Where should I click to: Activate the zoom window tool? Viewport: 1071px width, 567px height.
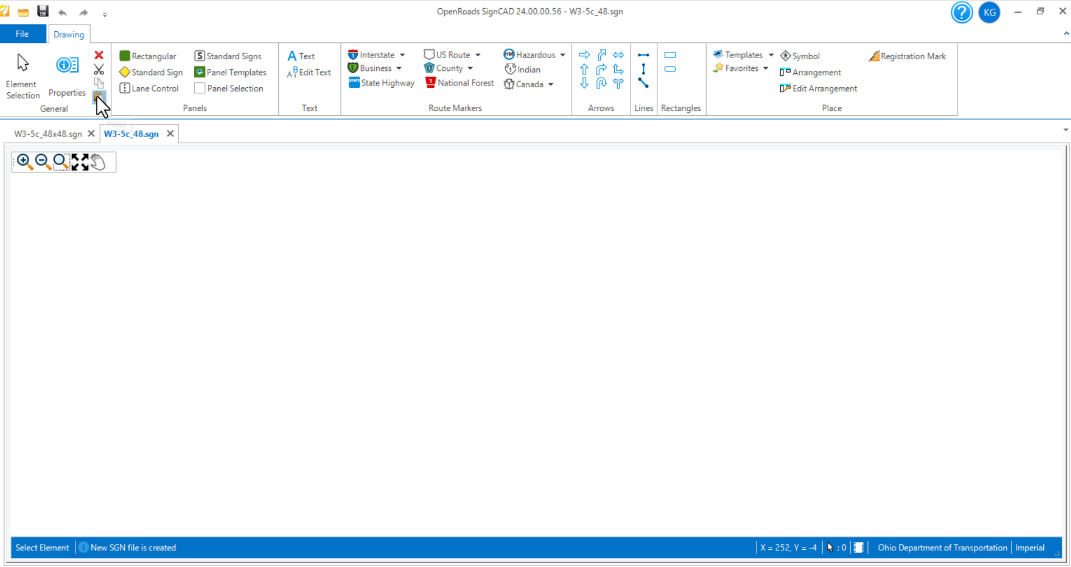pos(61,162)
